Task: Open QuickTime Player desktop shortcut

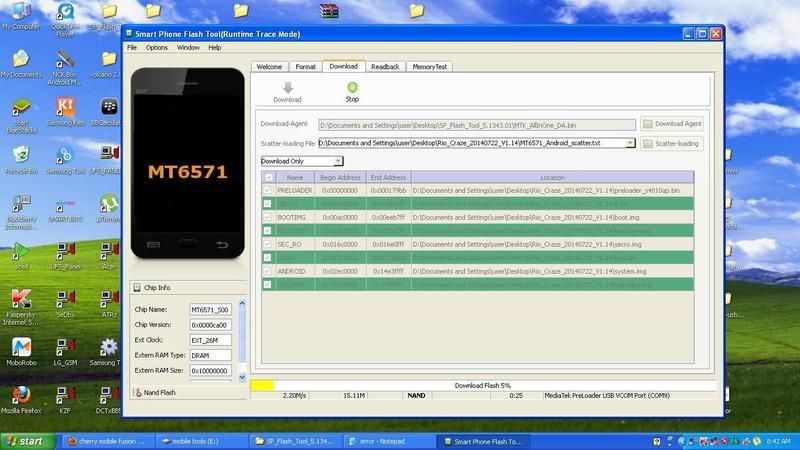Action: (65, 11)
